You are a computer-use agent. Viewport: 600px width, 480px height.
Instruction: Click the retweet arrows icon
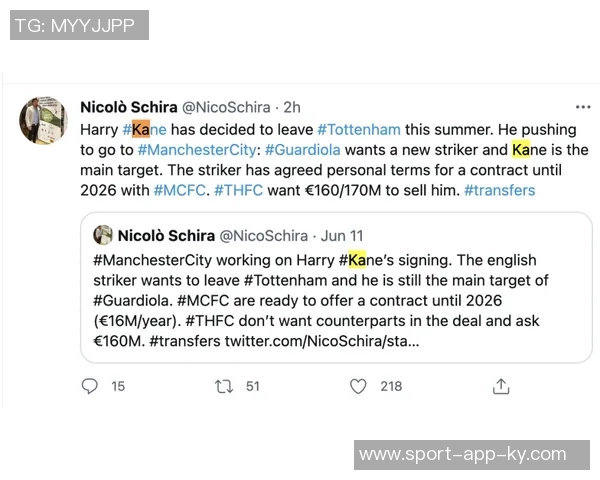coord(224,386)
